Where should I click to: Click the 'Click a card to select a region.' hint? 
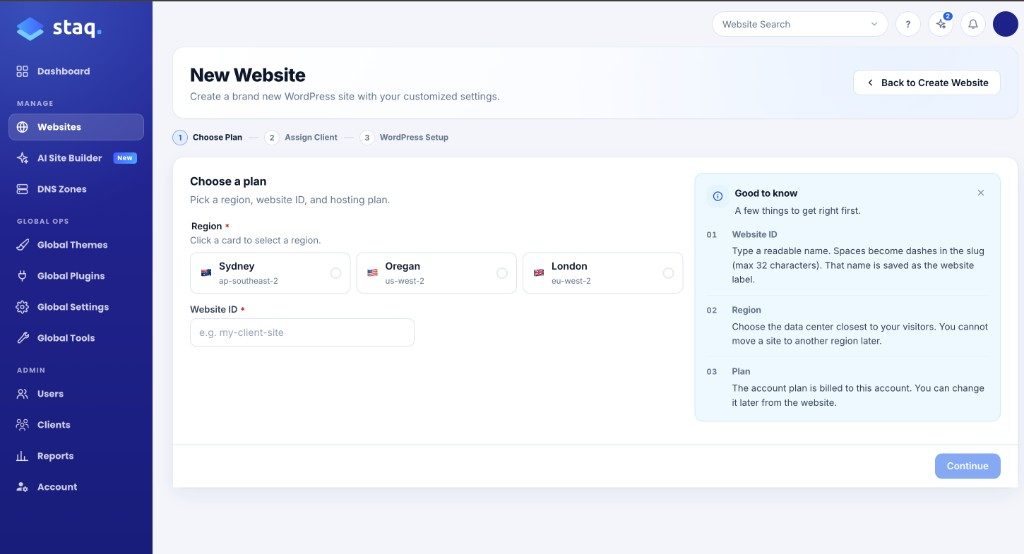tap(255, 240)
